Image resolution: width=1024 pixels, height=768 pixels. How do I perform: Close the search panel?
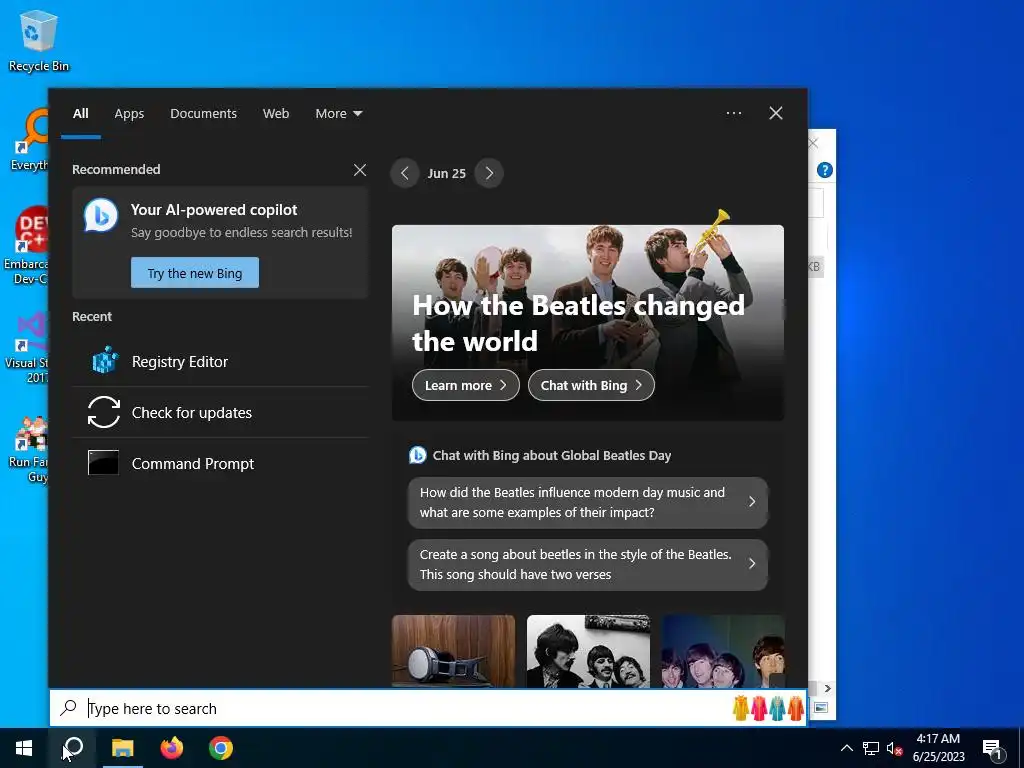click(776, 113)
